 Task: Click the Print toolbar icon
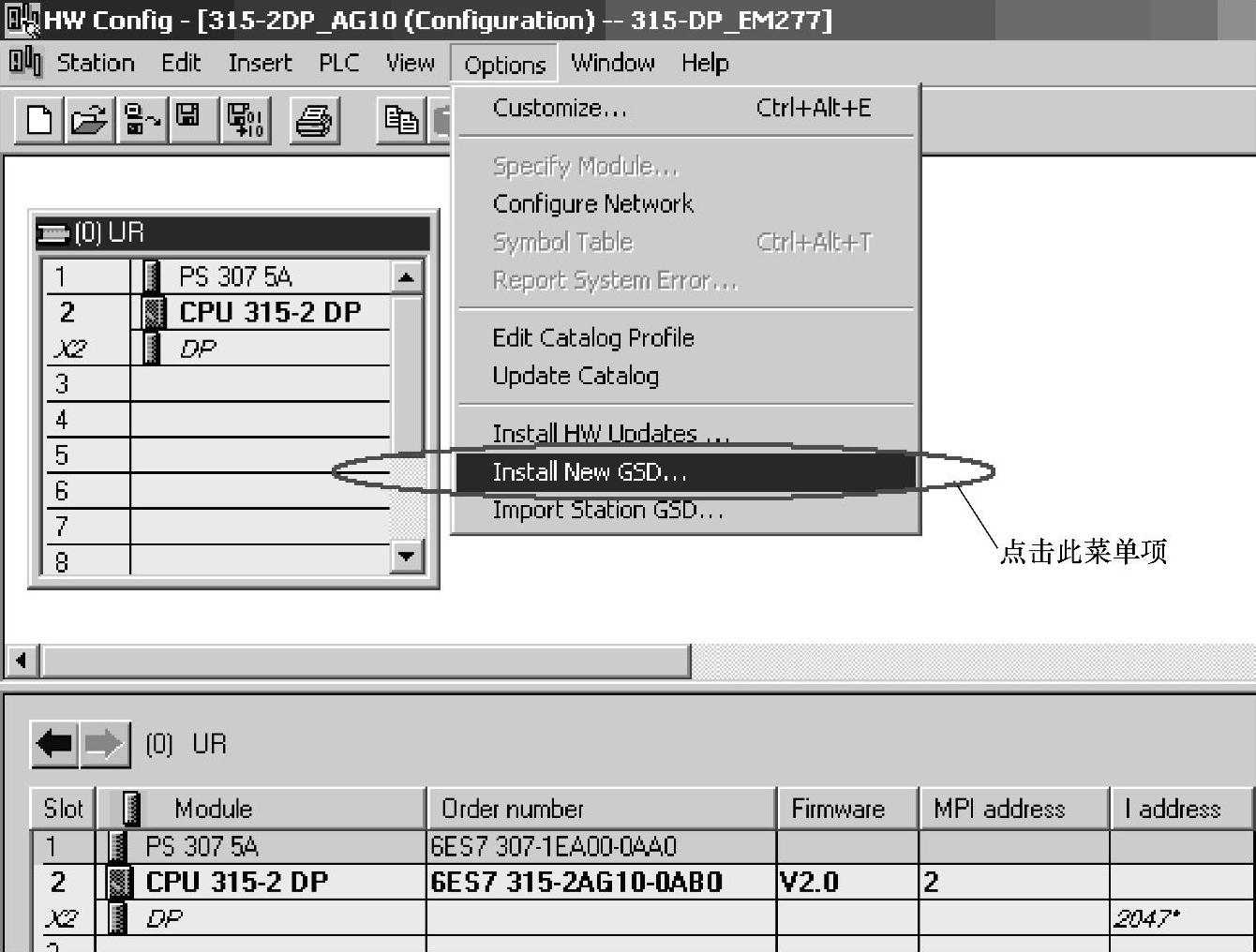pos(313,121)
